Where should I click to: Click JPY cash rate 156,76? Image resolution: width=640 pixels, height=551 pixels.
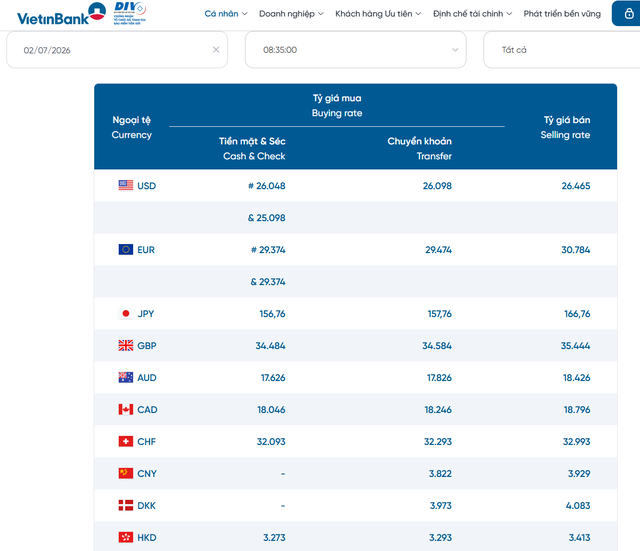[272, 314]
